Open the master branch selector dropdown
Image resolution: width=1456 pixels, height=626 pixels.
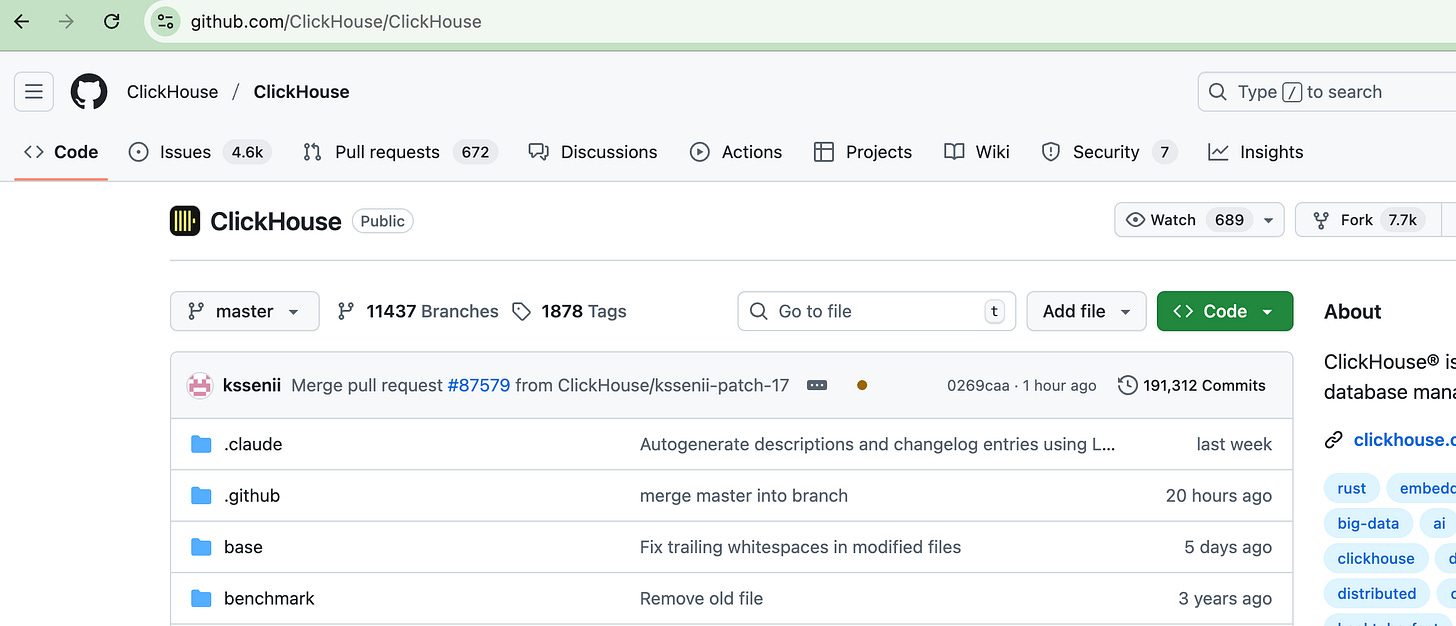click(245, 311)
